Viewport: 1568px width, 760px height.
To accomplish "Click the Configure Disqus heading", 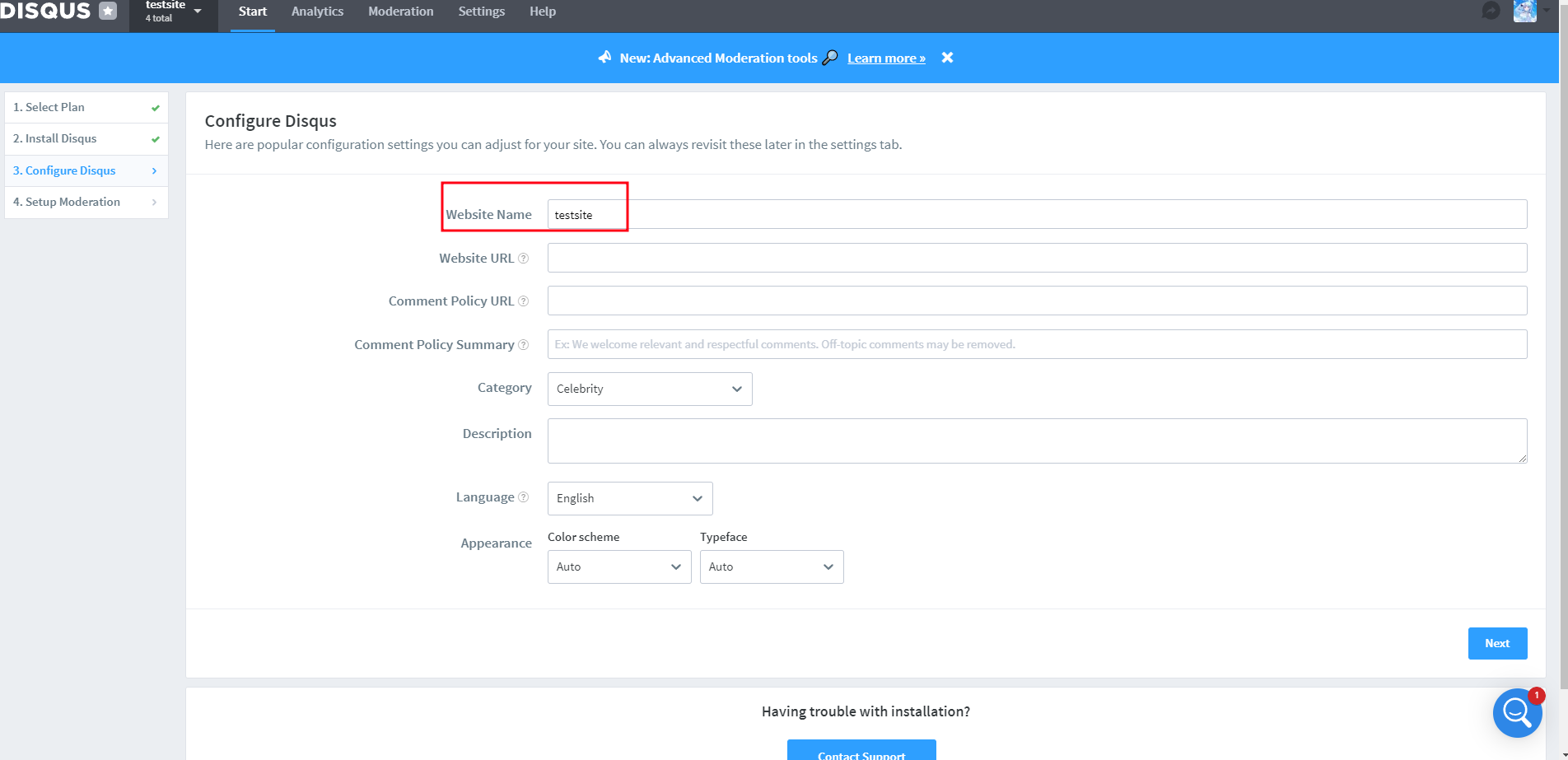I will point(270,121).
